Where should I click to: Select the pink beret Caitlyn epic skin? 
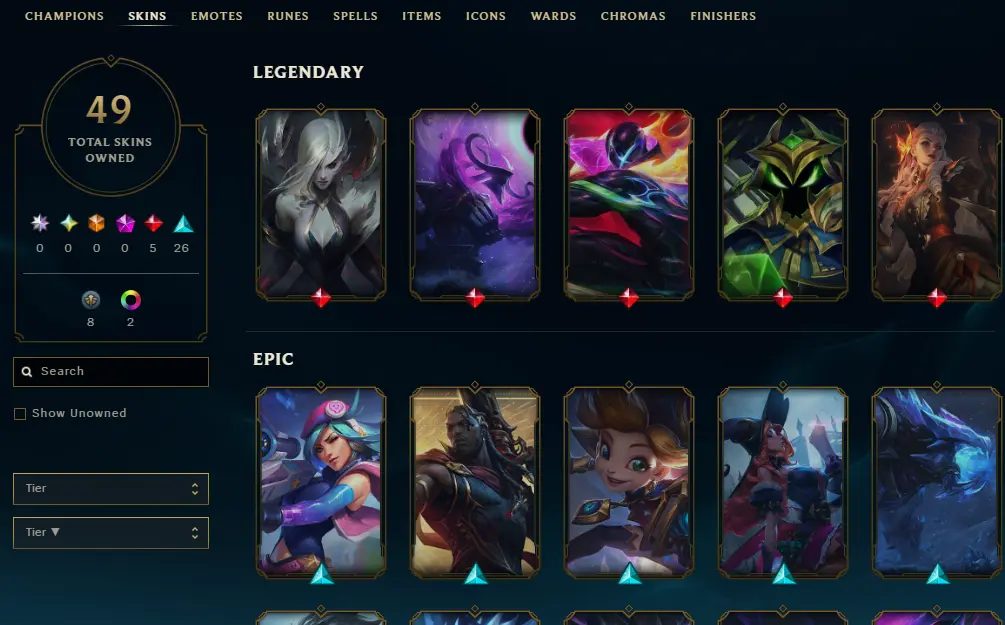(321, 482)
